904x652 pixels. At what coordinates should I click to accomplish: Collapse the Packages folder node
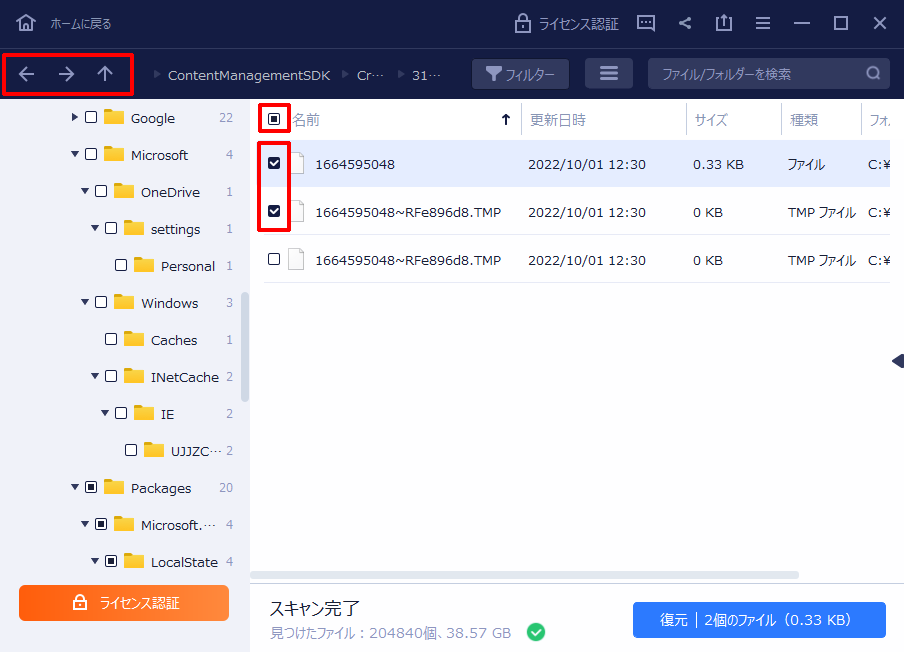[75, 488]
